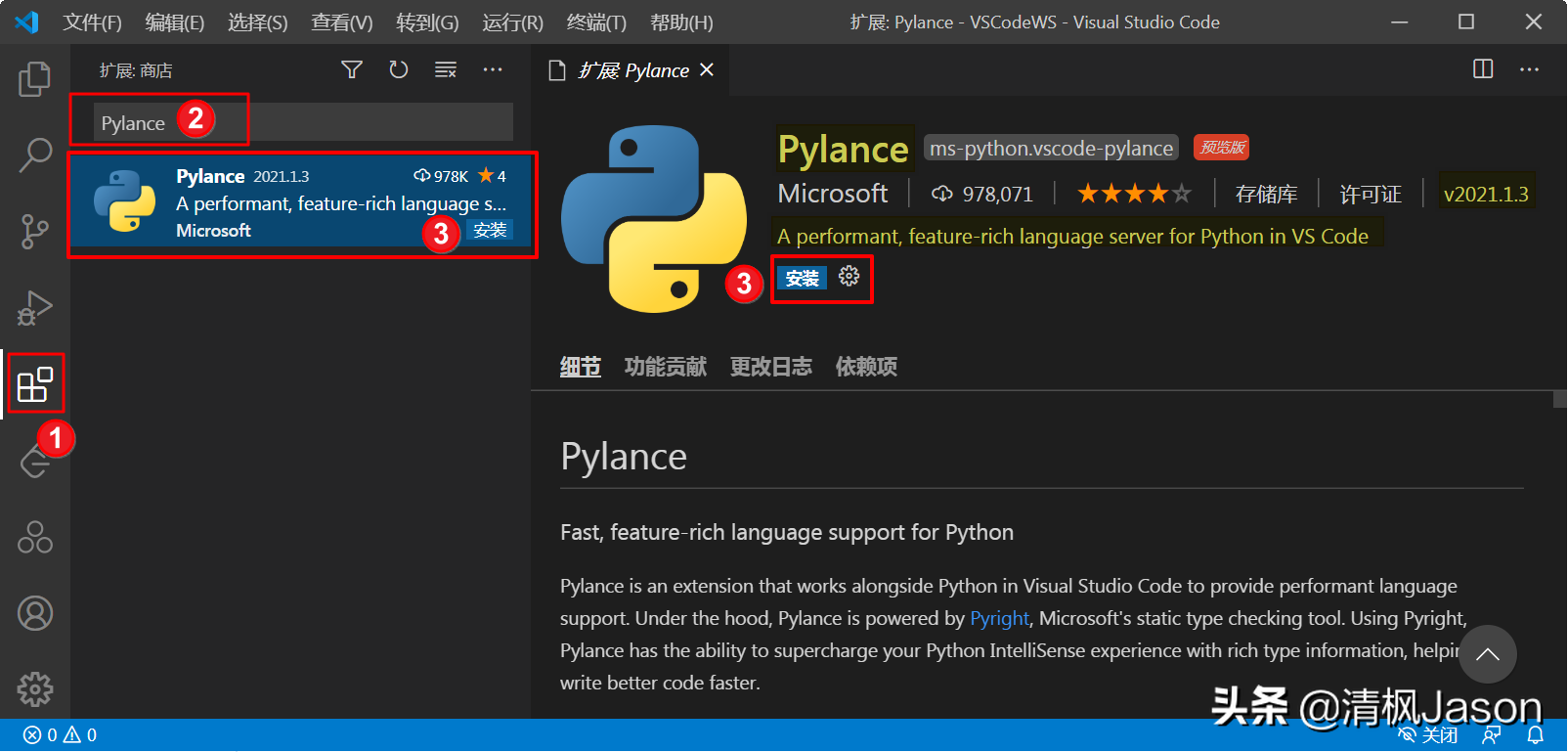Switch to the 功能贡献 tab
This screenshot has width=1568, height=752.
[666, 367]
